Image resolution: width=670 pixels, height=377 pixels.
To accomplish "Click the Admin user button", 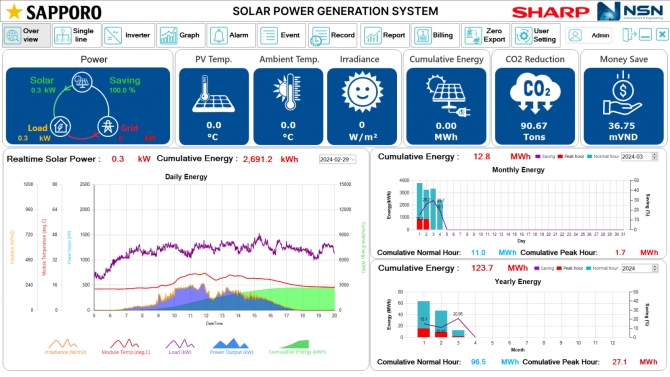I will [x=590, y=35].
